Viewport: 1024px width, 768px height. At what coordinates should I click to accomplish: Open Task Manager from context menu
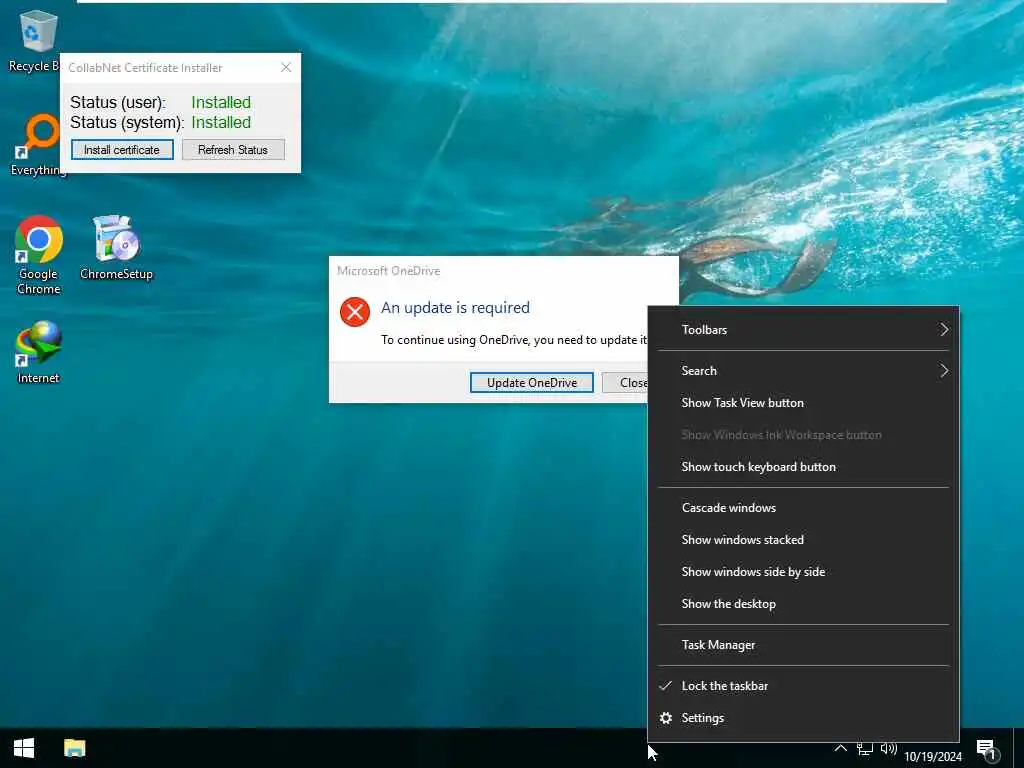[x=803, y=645]
